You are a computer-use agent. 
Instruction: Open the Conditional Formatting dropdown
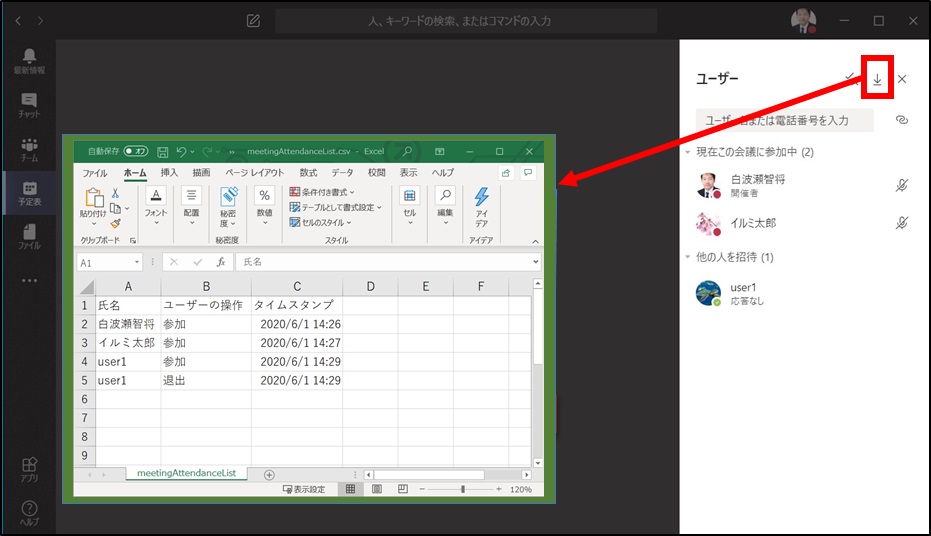click(322, 192)
